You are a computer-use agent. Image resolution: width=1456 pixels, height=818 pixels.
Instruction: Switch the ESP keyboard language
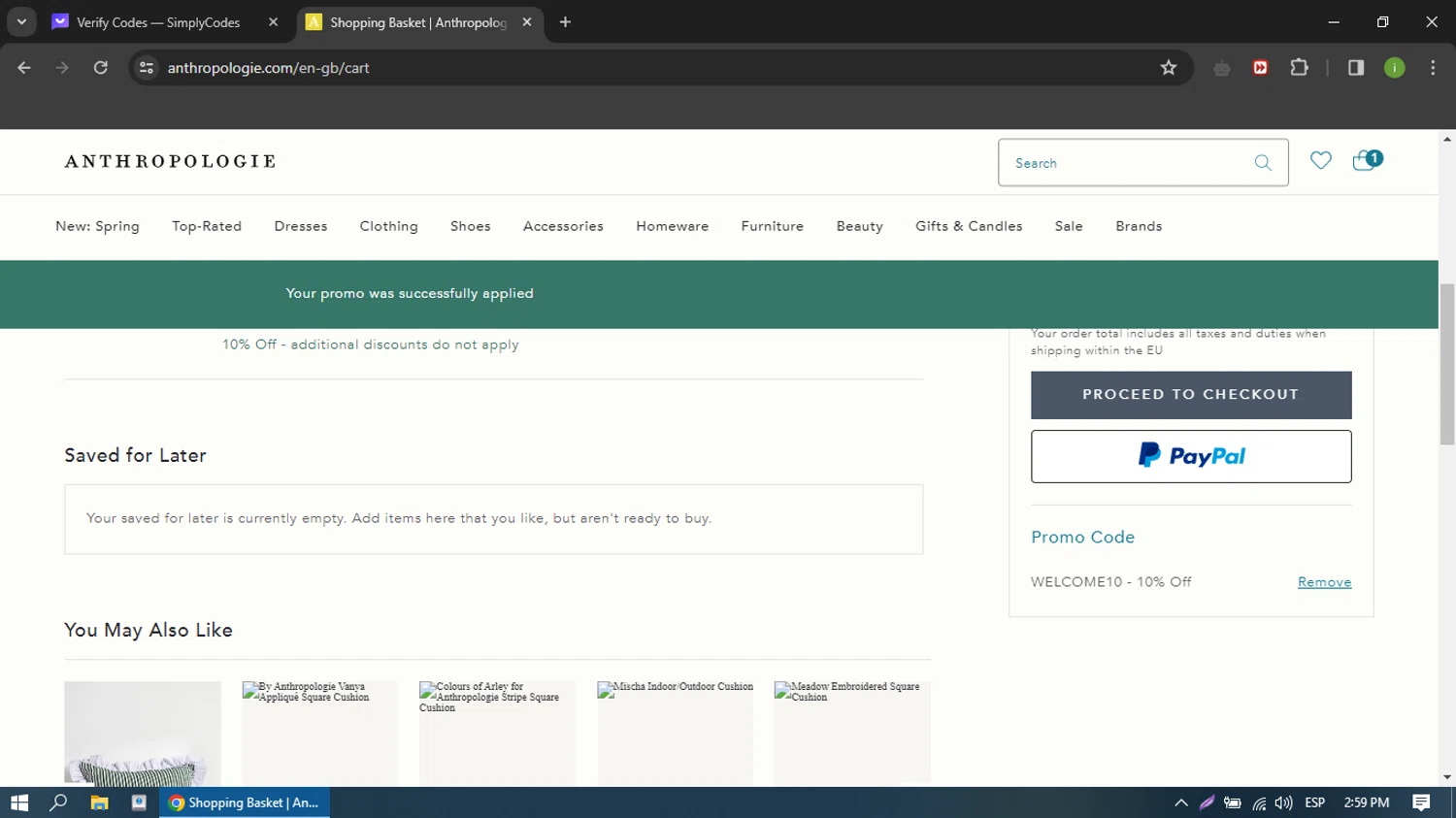pos(1315,802)
